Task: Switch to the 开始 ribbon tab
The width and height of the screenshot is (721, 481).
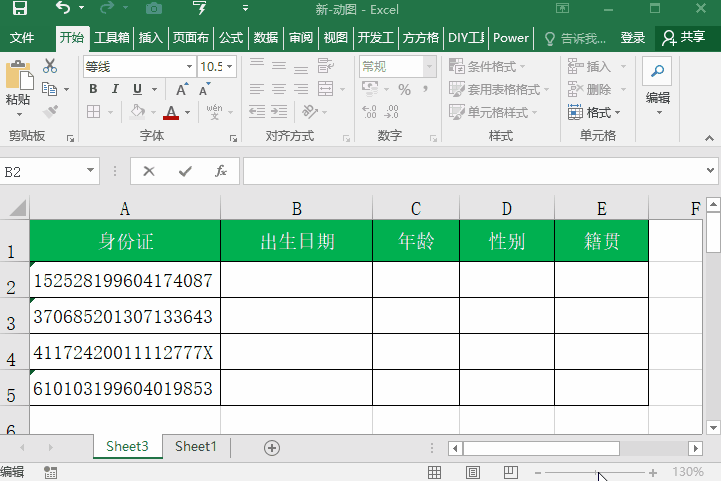Action: [72, 38]
